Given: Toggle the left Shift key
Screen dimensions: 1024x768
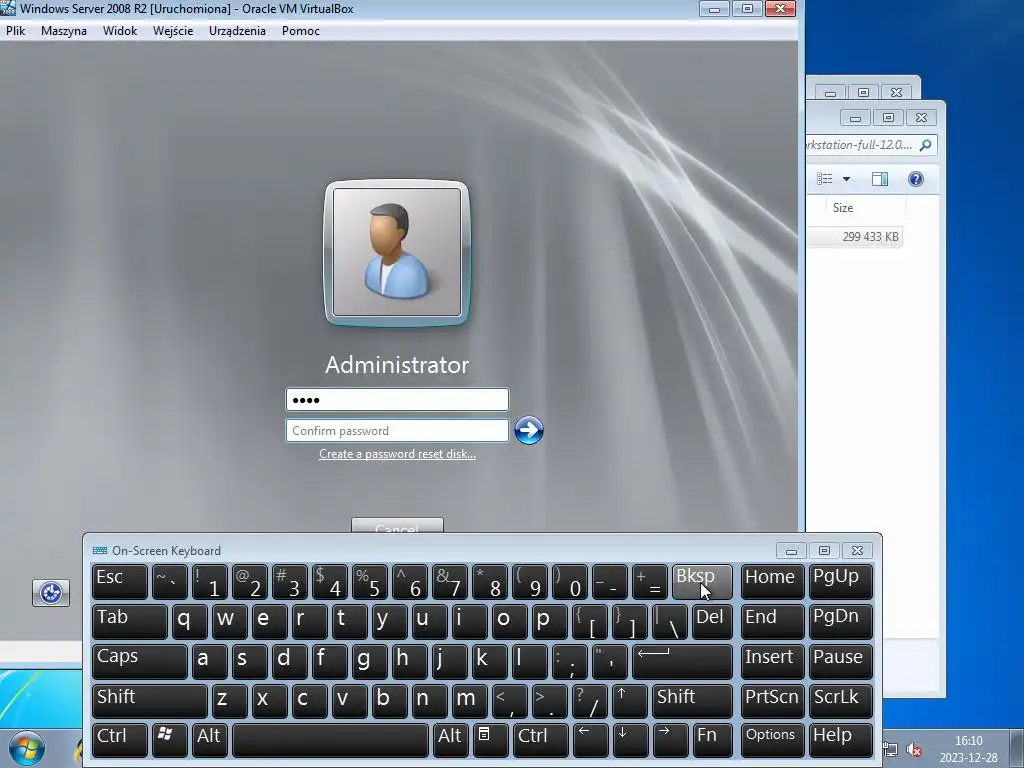Looking at the screenshot, I should point(150,701).
